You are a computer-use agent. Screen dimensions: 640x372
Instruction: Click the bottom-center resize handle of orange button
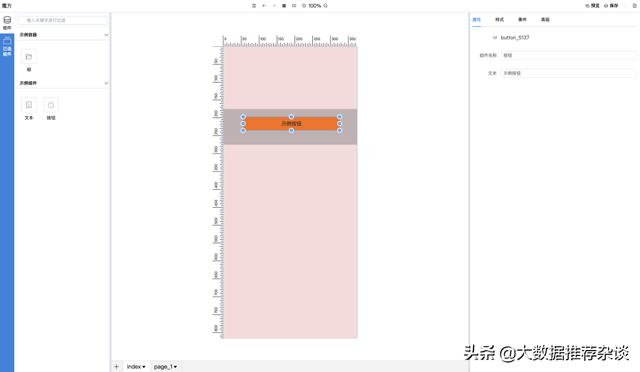point(291,131)
